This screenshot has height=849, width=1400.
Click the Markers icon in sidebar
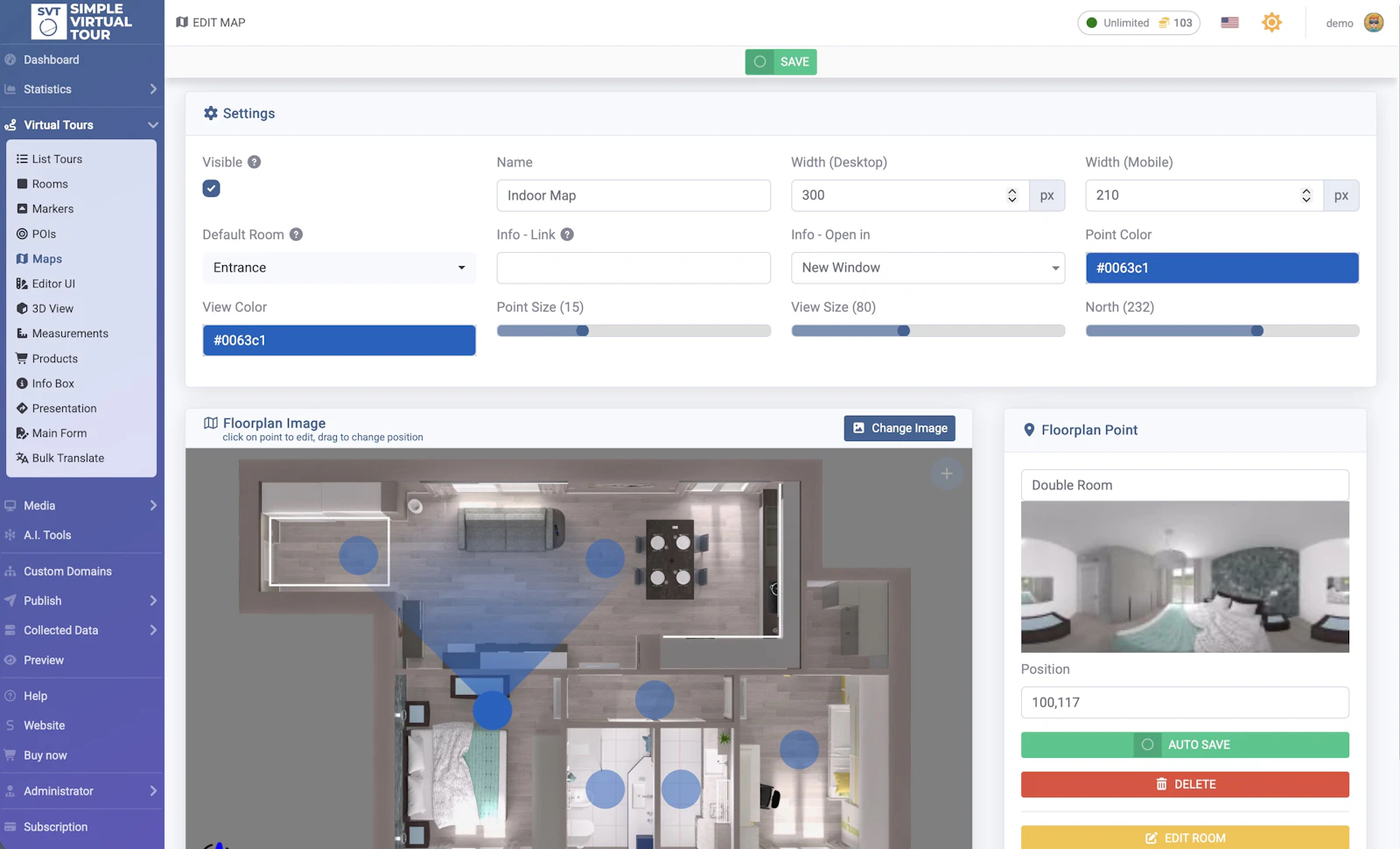click(22, 209)
